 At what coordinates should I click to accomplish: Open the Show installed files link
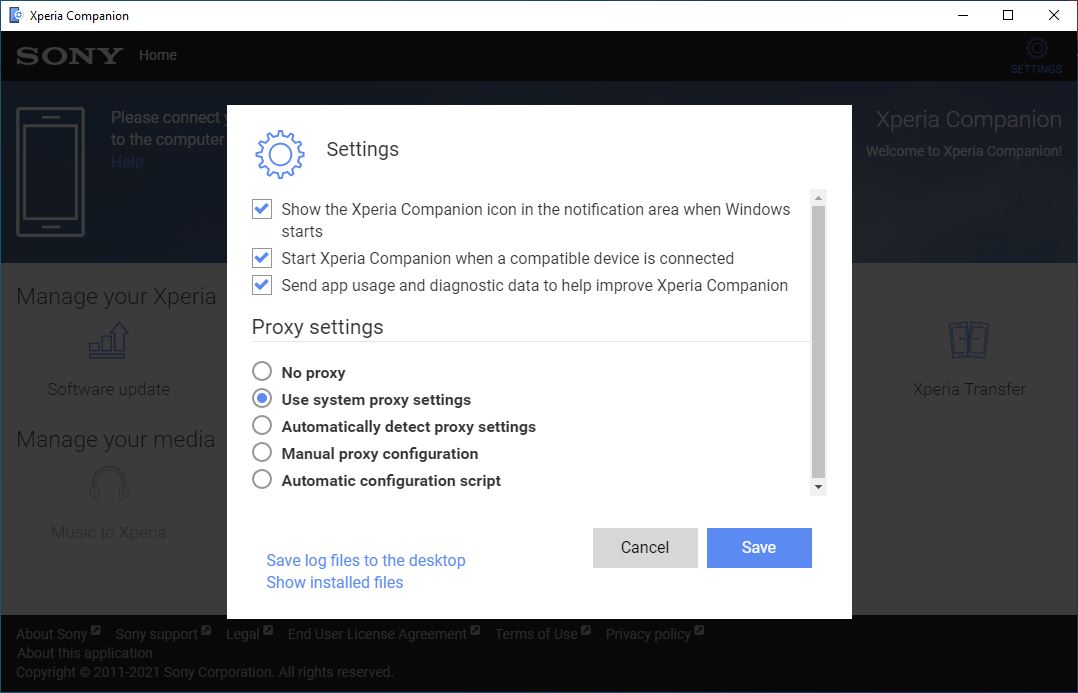335,582
